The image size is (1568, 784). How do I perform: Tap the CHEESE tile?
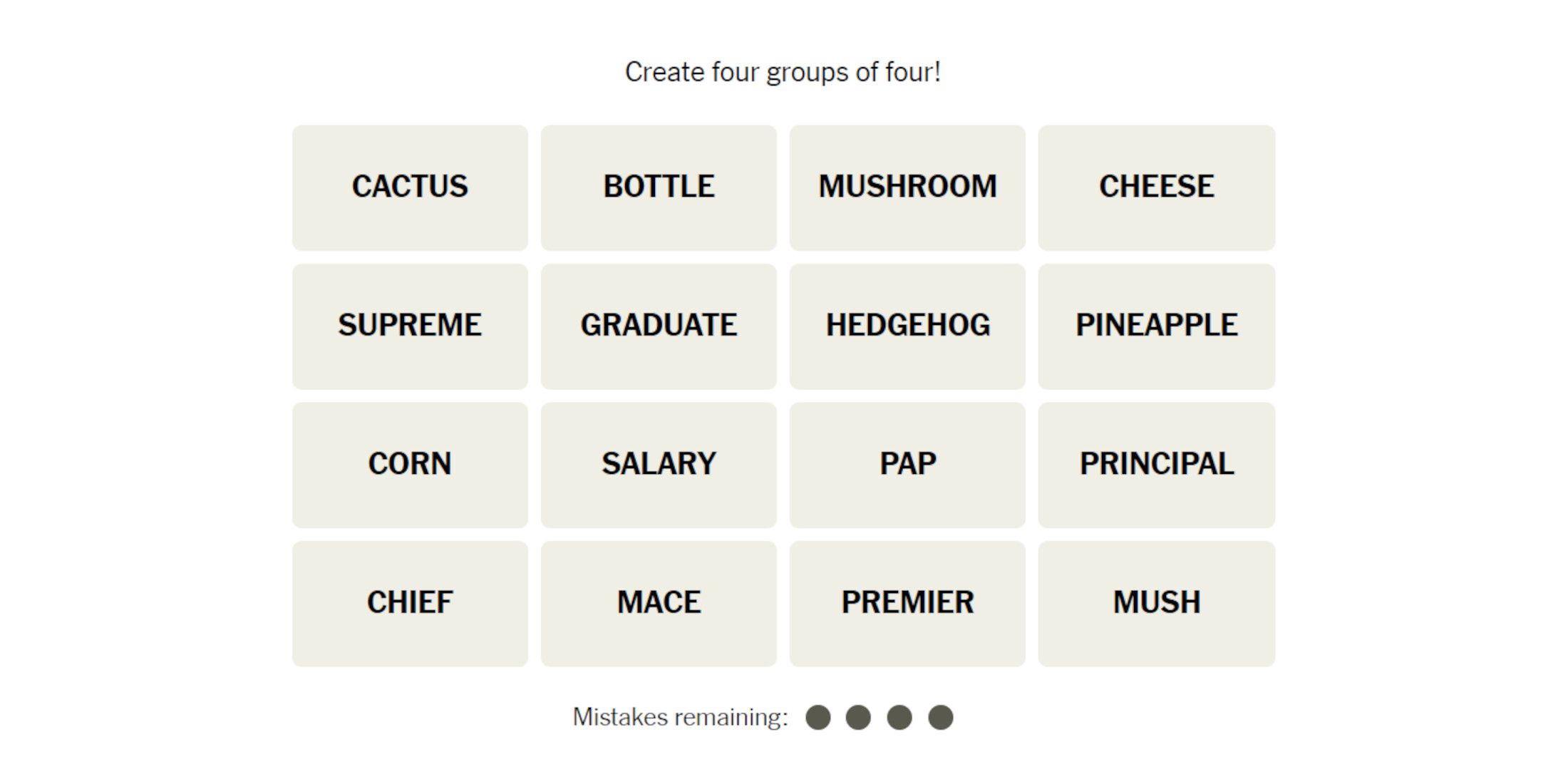click(x=1156, y=187)
